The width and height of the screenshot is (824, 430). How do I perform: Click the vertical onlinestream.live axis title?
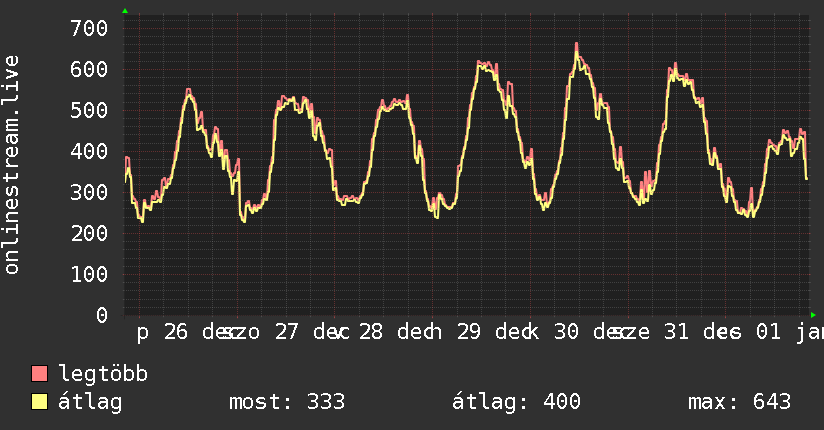(11, 165)
